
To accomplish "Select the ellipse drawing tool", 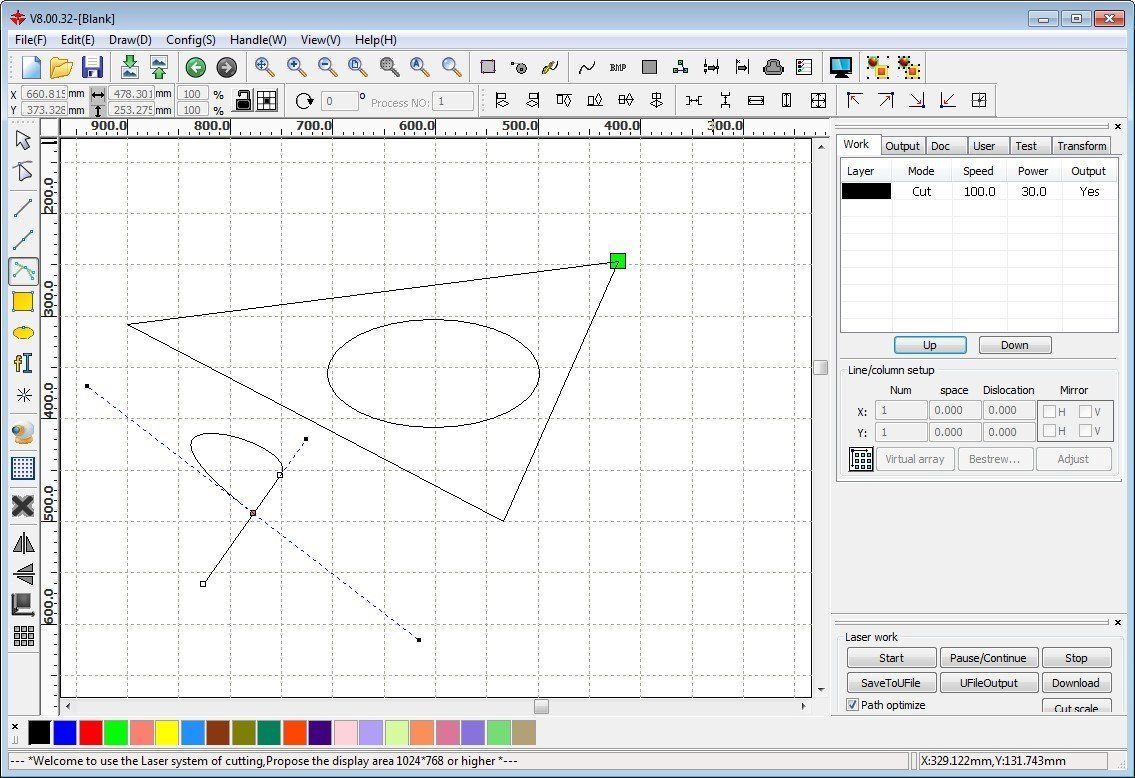I will point(23,332).
